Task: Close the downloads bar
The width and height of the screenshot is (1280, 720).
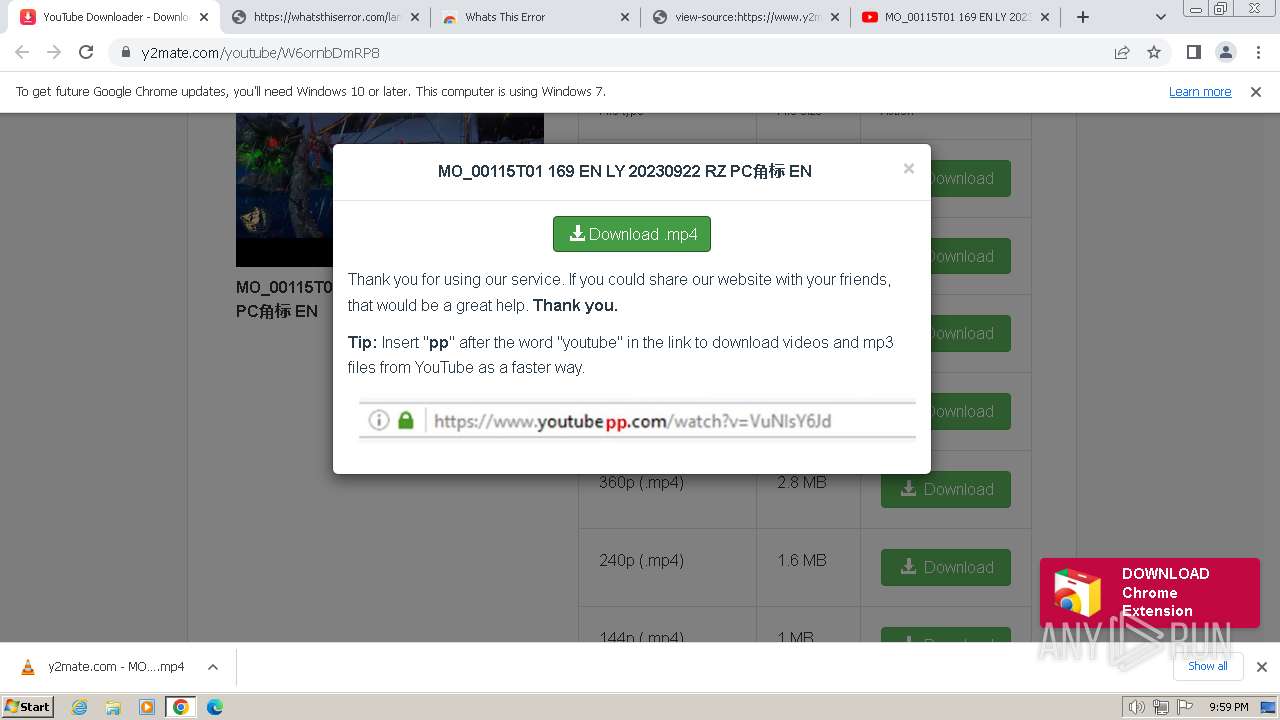Action: (1261, 667)
